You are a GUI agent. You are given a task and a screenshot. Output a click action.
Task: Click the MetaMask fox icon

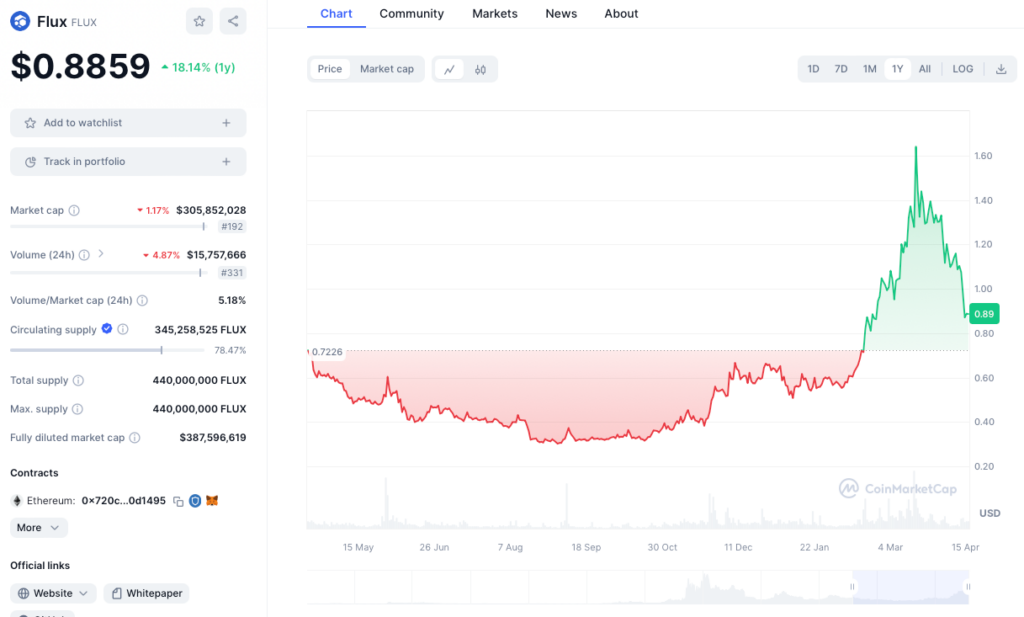(212, 501)
